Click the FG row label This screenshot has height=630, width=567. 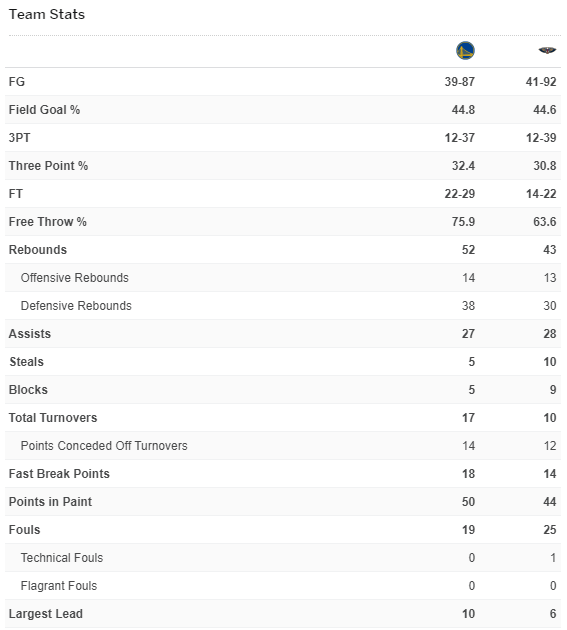[17, 82]
